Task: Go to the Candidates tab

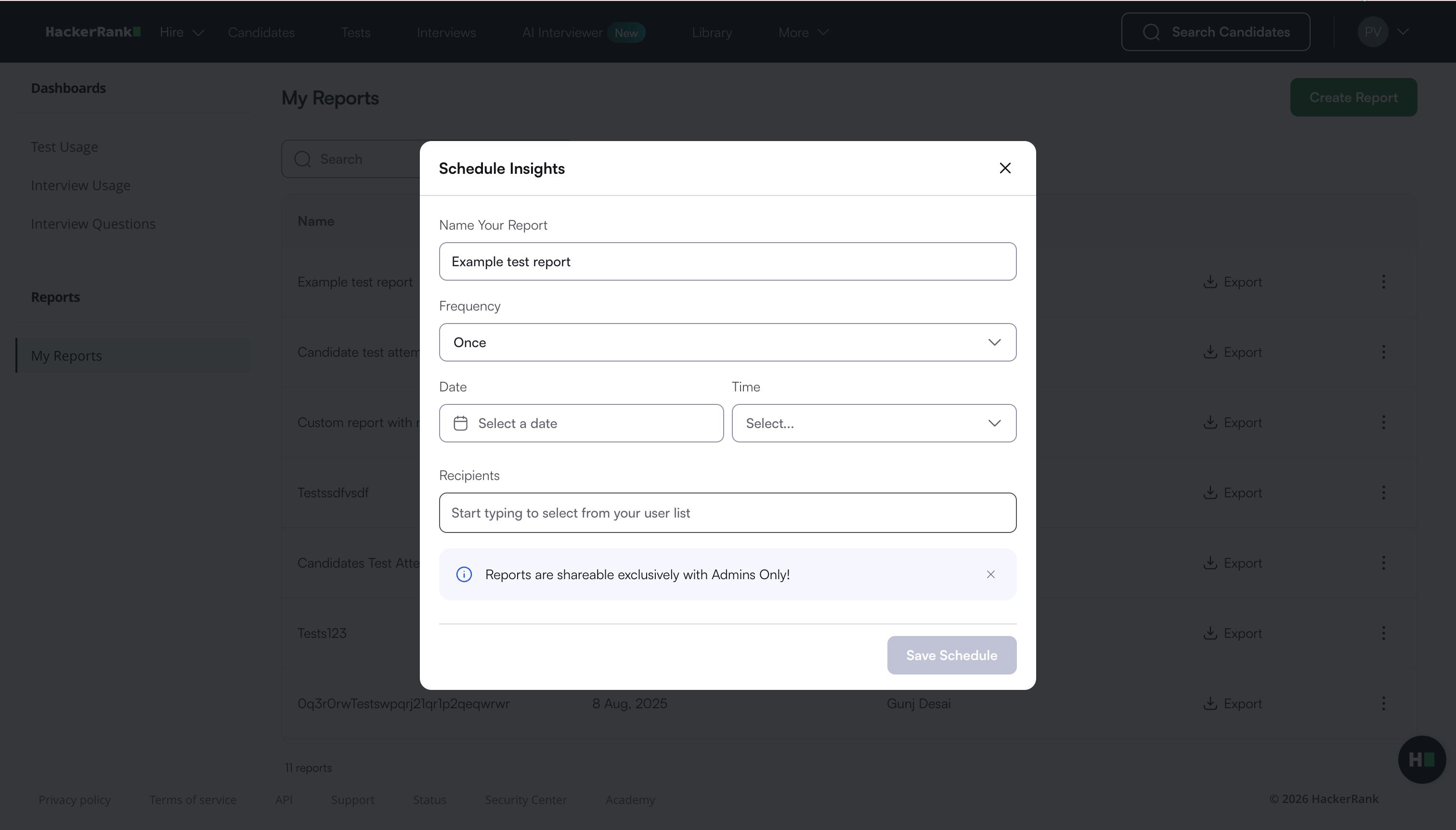Action: click(261, 32)
